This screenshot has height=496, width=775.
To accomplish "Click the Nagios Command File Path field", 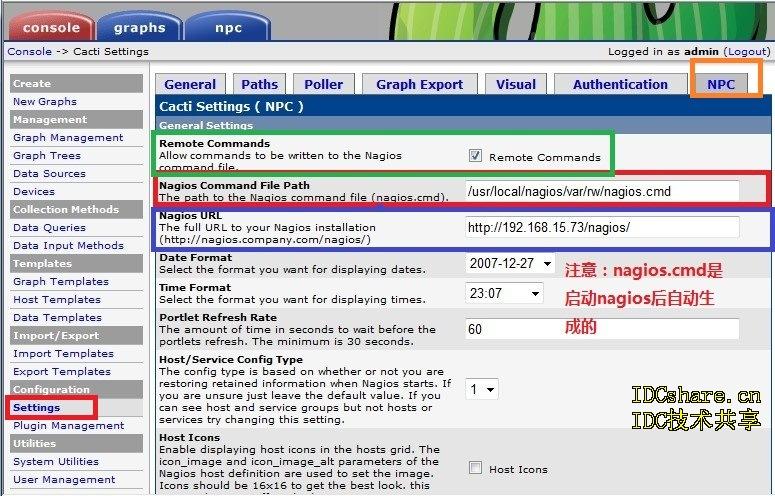I will tap(602, 192).
